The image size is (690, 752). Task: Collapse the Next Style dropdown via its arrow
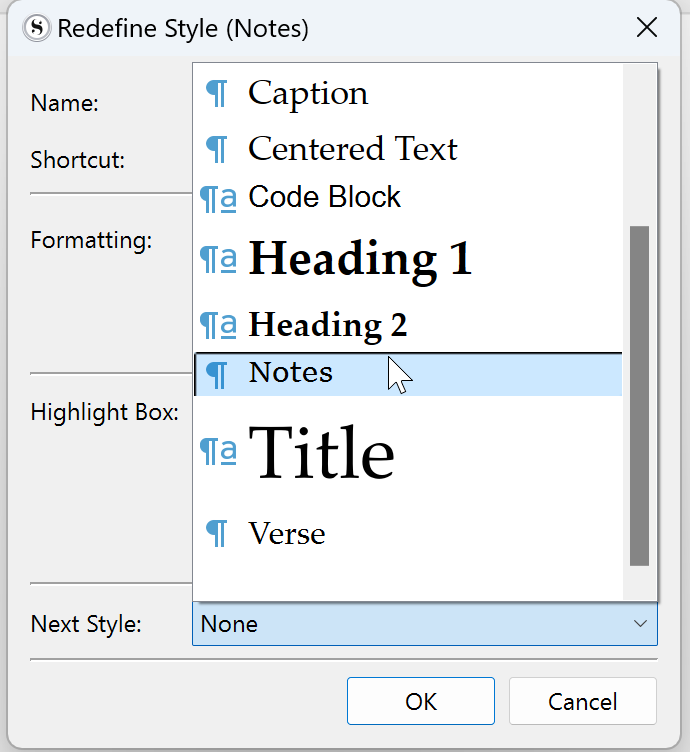640,624
